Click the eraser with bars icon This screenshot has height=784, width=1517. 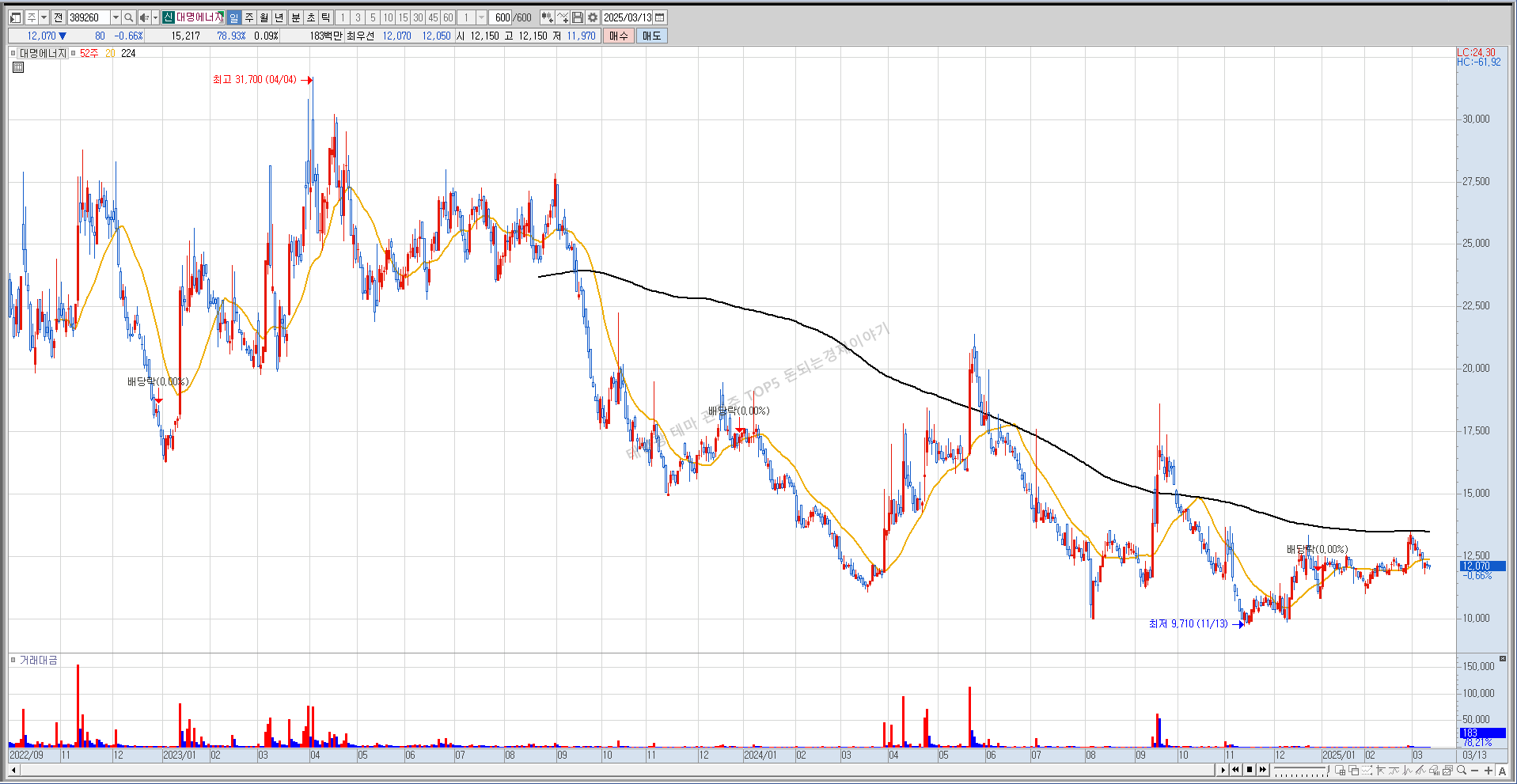(1433, 770)
